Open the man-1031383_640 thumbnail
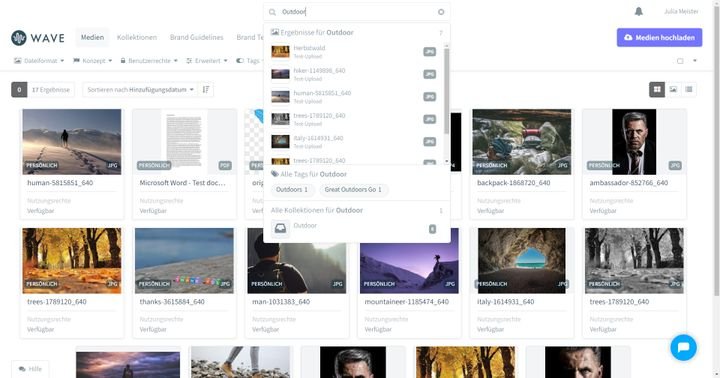The width and height of the screenshot is (720, 378). point(297,260)
